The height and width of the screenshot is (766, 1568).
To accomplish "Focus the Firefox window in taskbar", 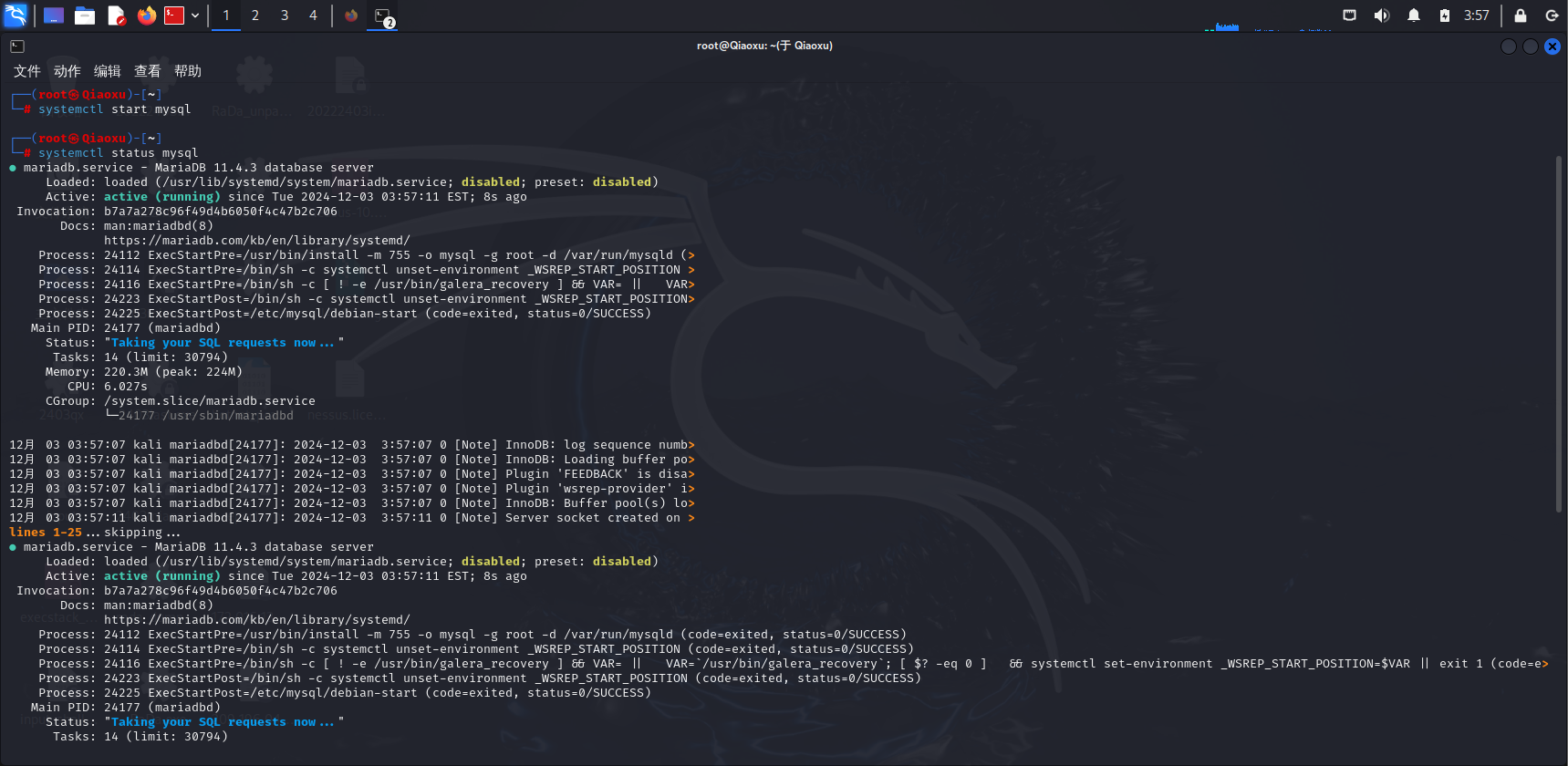I will [x=351, y=16].
